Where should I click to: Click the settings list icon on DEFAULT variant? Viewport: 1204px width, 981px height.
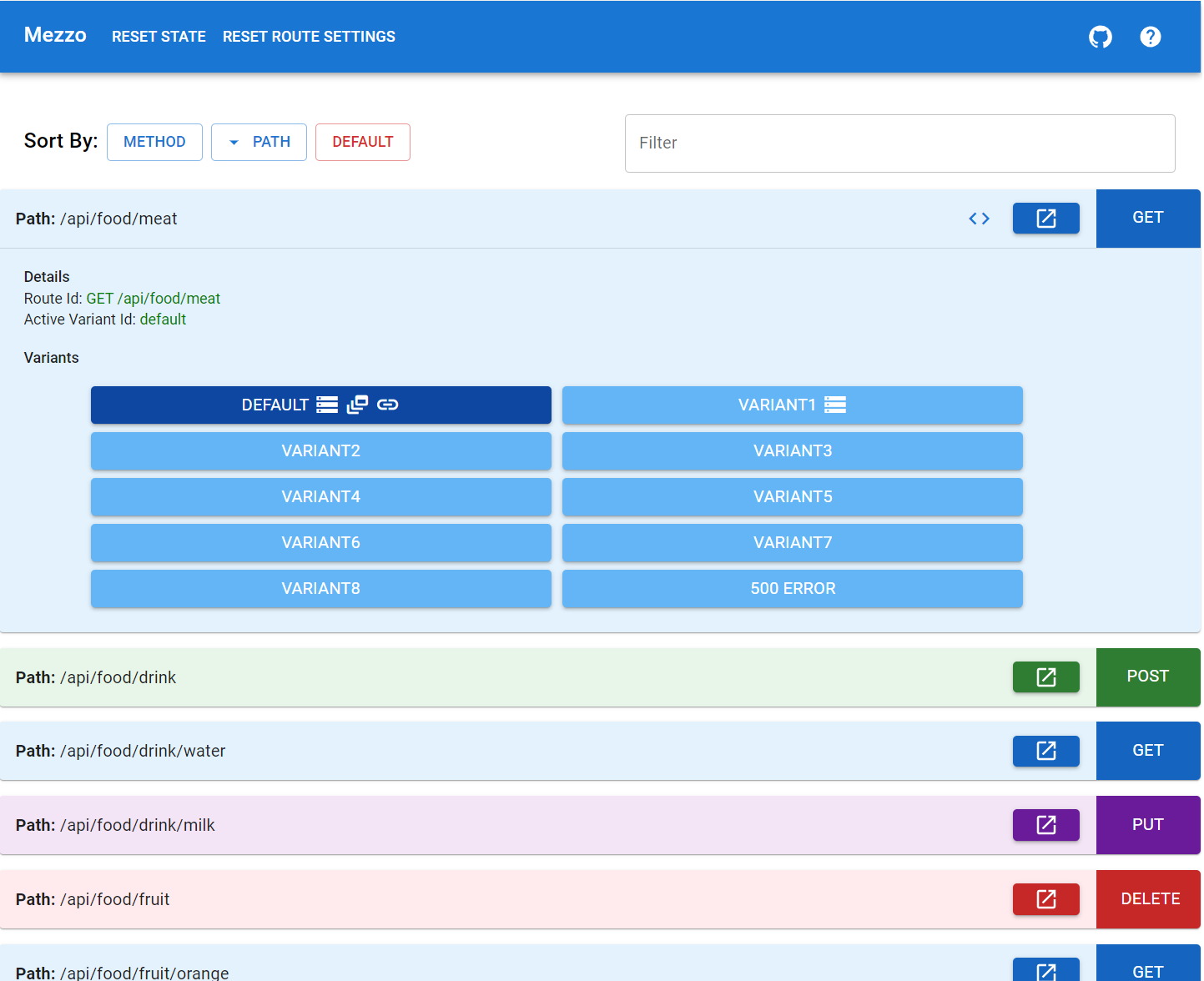pyautogui.click(x=326, y=405)
